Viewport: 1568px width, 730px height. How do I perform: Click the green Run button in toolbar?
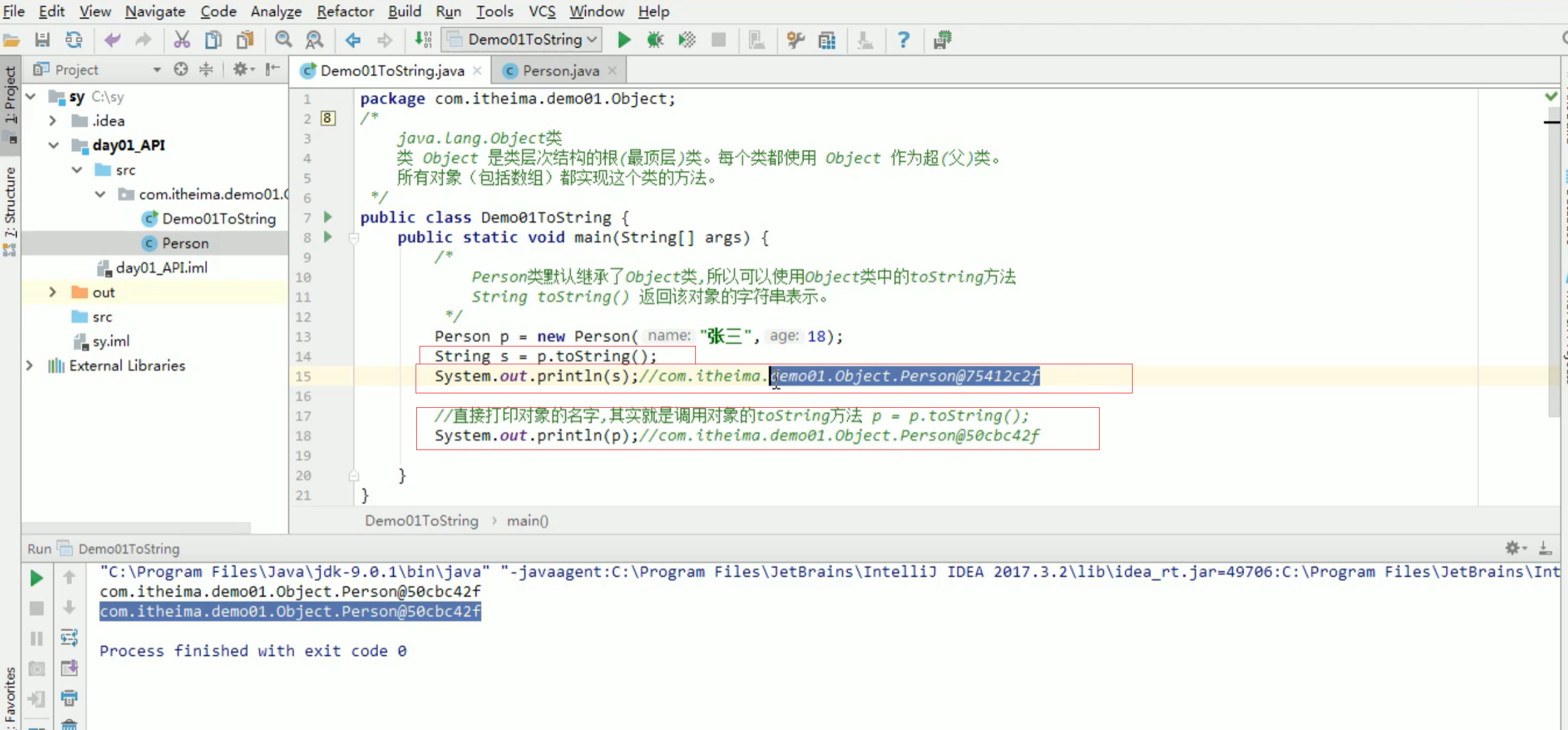(623, 40)
